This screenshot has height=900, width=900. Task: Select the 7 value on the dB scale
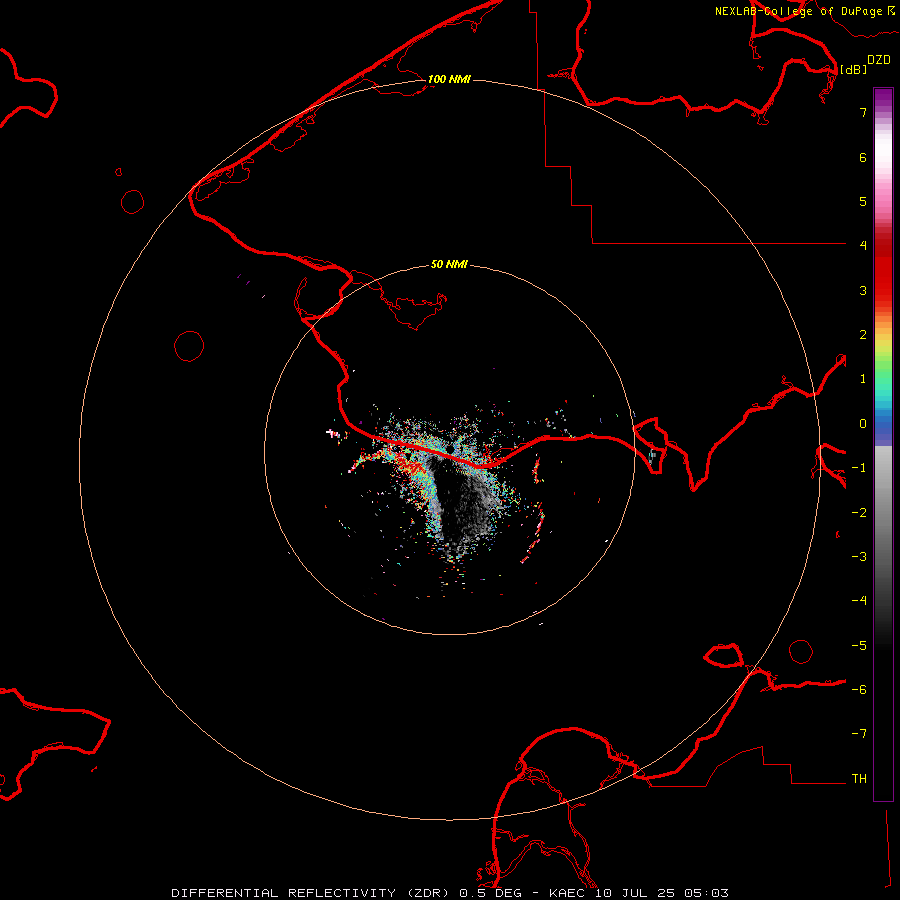tap(863, 112)
